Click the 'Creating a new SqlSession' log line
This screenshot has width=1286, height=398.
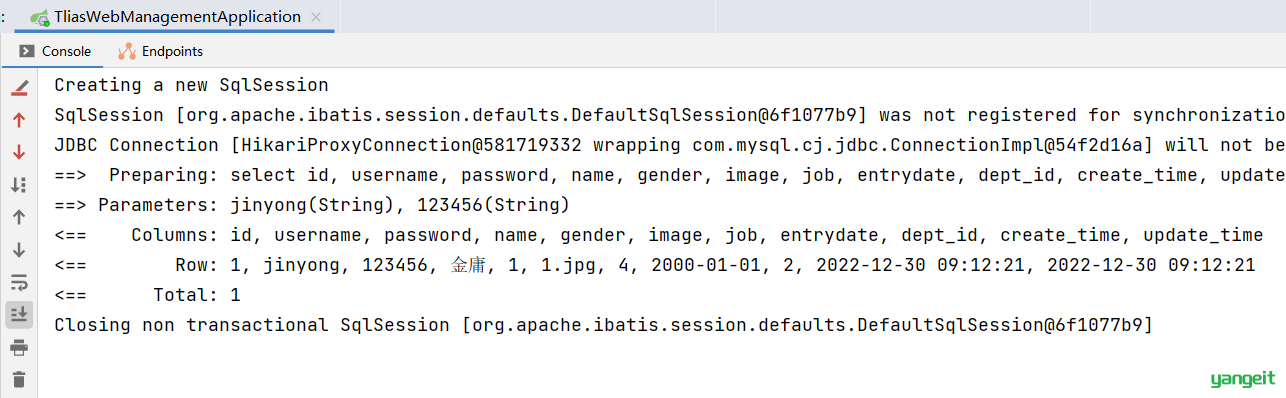click(x=191, y=85)
